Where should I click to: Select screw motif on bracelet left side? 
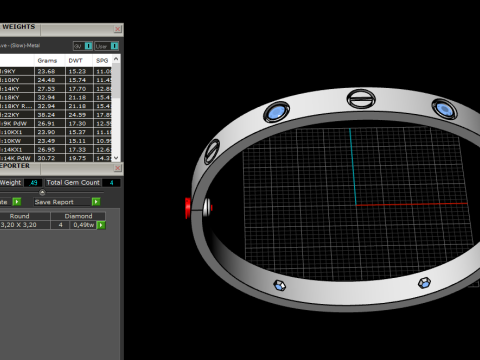pos(212,152)
